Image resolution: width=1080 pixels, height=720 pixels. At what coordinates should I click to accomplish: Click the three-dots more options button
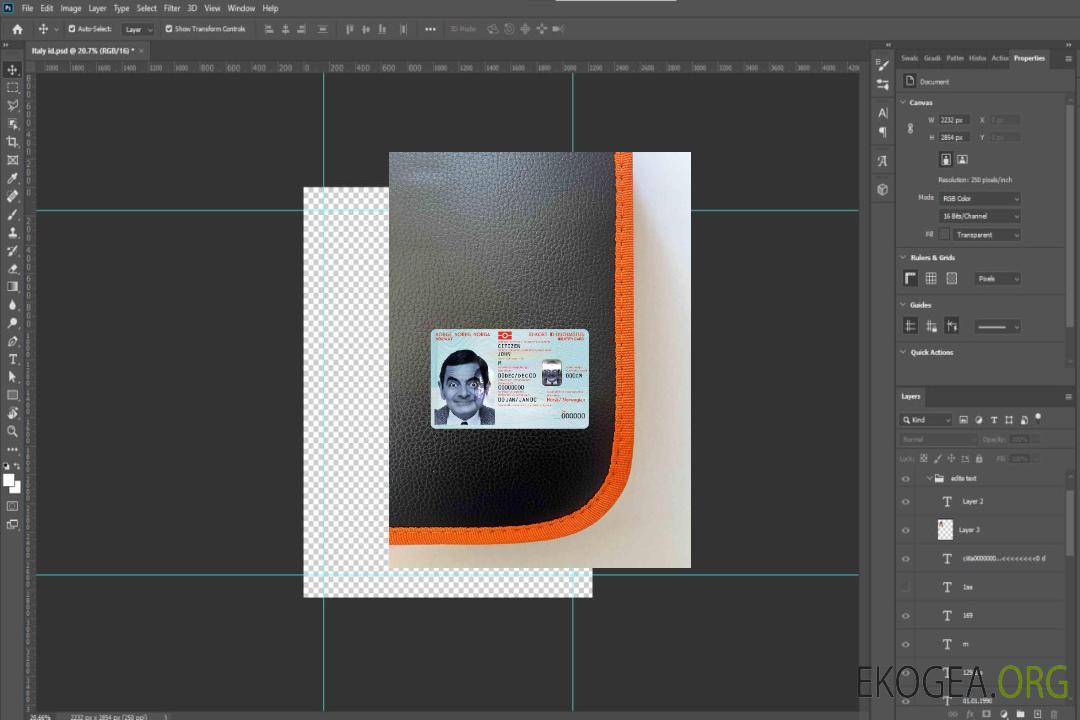tap(430, 29)
